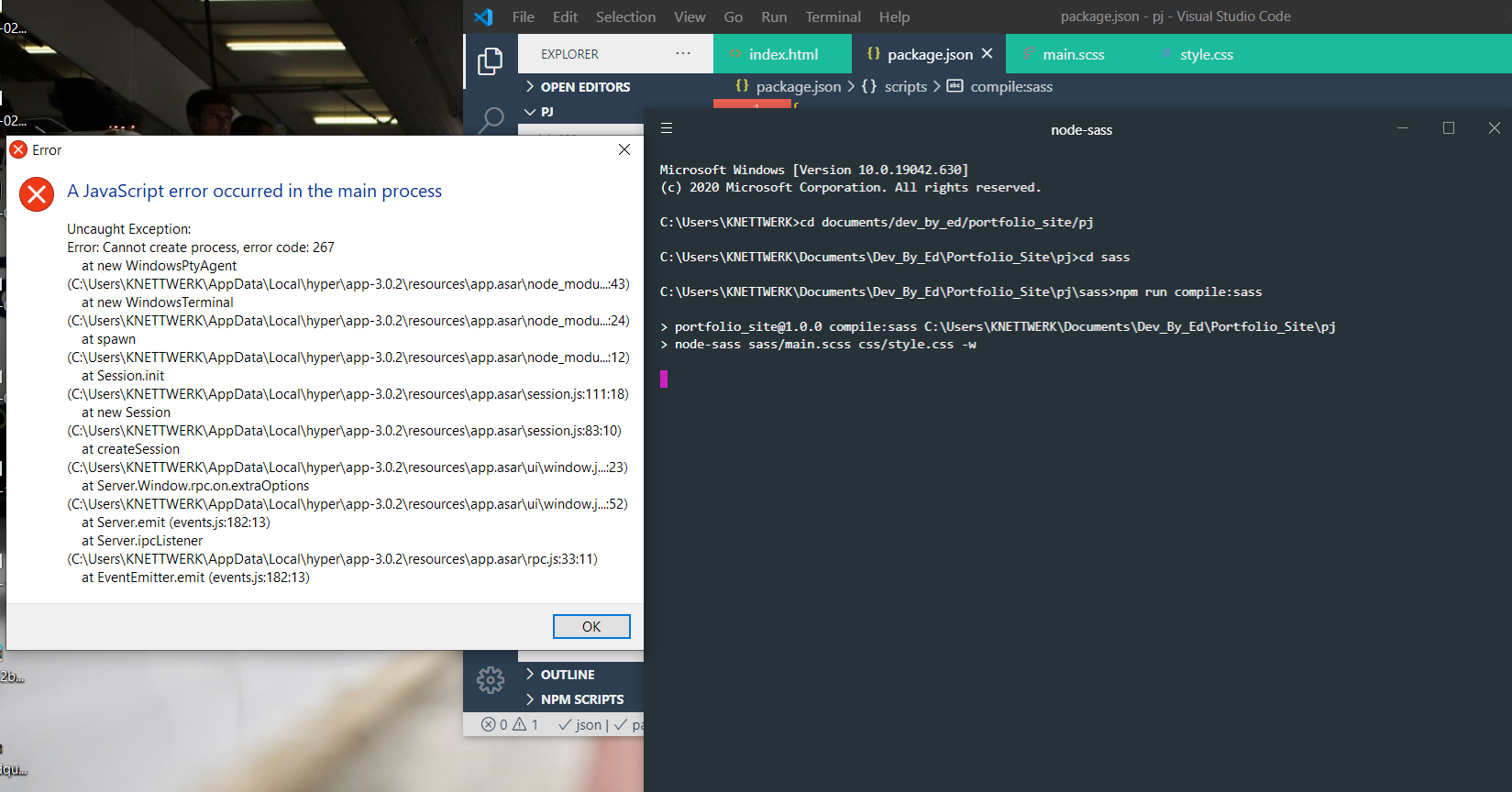Click the 'A JavaScript error occurred' heading
Screen dimensions: 1512x792
click(255, 191)
